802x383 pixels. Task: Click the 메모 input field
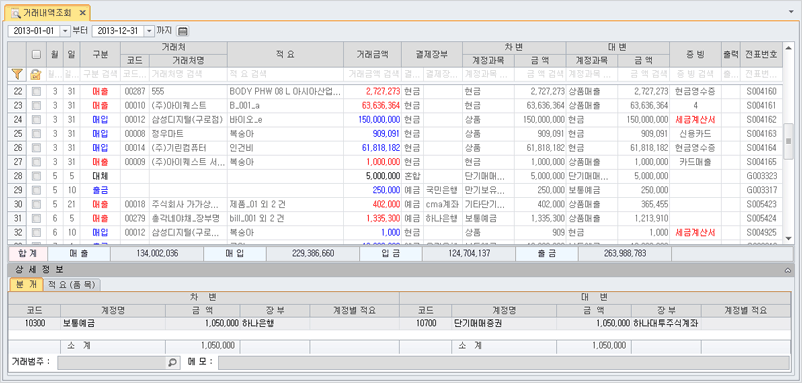[x=504, y=363]
